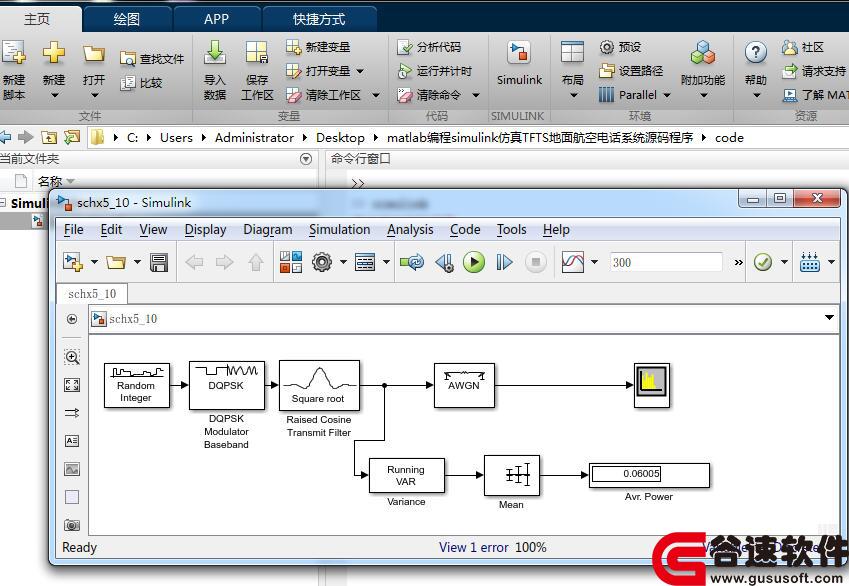This screenshot has width=849, height=586.
Task: Expand the Parallel dropdown arrow
Action: pos(667,95)
